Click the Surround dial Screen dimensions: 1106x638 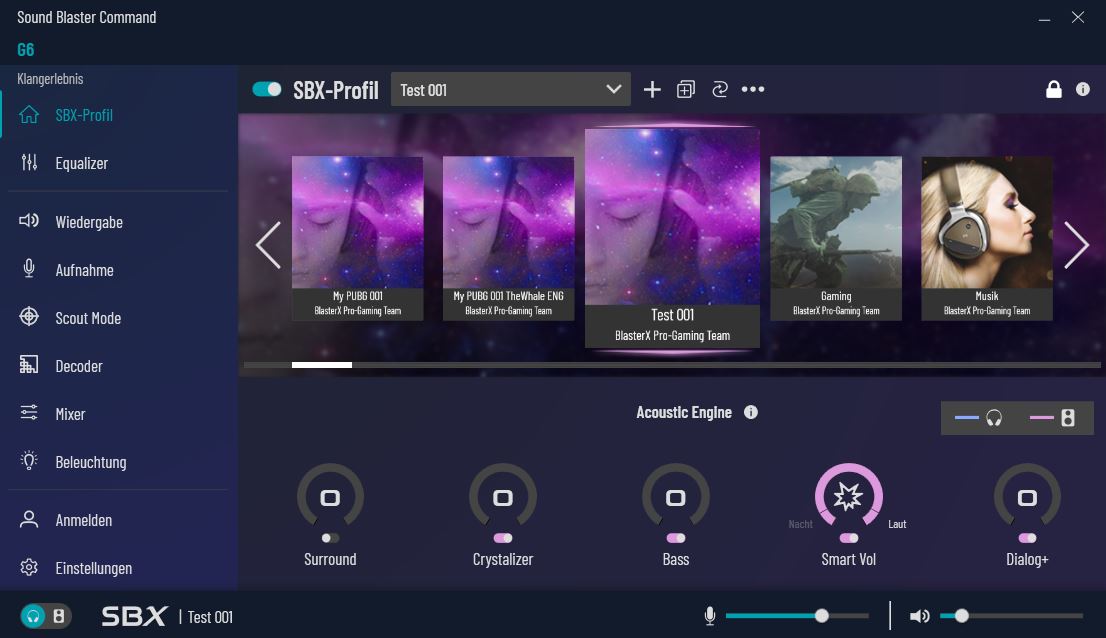pos(330,497)
